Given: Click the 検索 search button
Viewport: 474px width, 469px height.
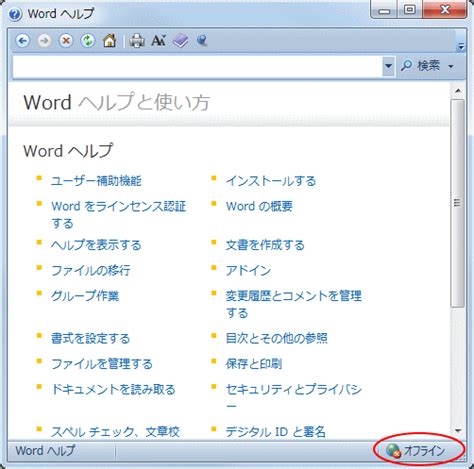Looking at the screenshot, I should 421,66.
